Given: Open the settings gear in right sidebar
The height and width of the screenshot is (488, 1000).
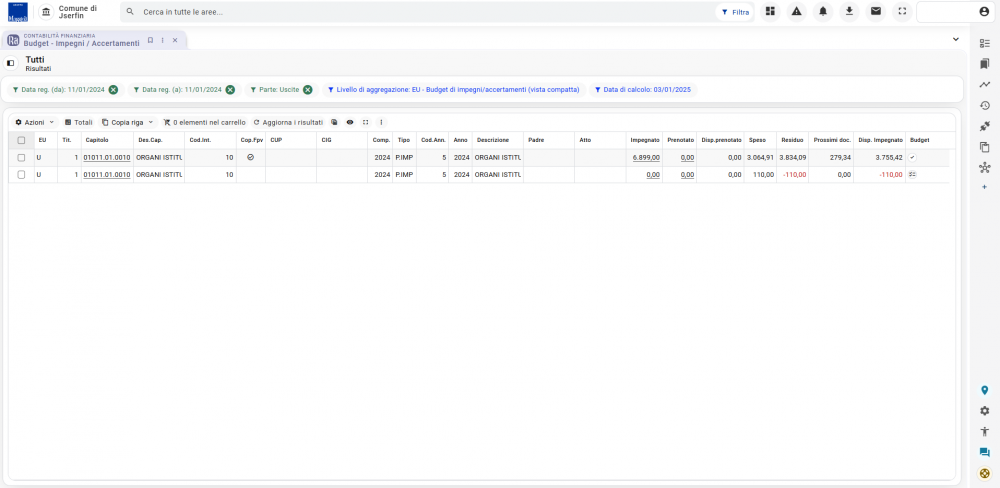Looking at the screenshot, I should (x=984, y=411).
